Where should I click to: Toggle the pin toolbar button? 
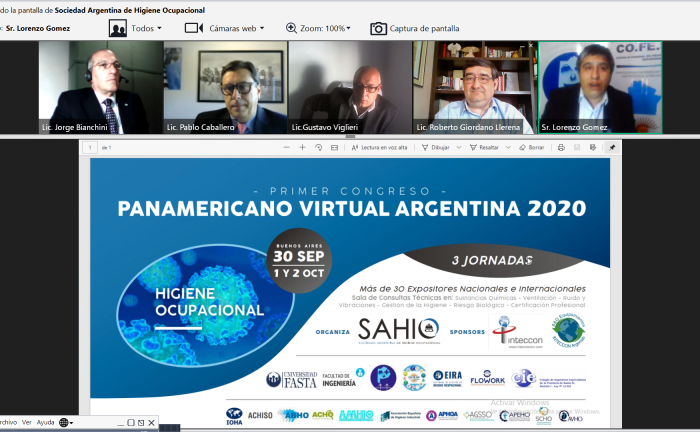coord(612,148)
